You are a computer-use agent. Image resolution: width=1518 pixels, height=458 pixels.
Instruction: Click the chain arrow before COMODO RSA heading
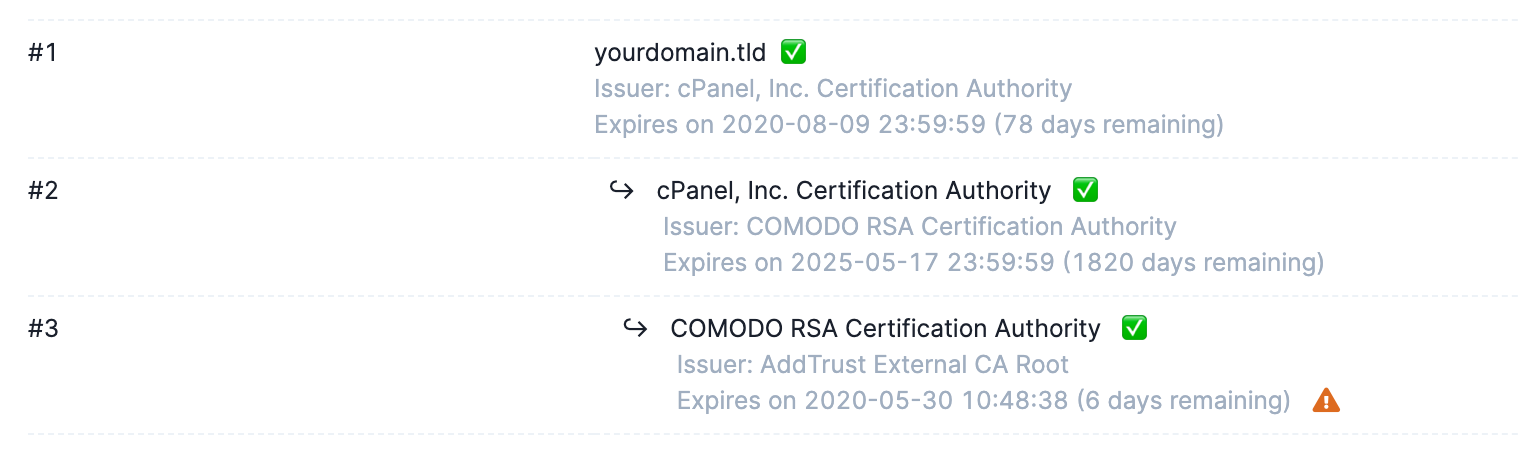[636, 327]
